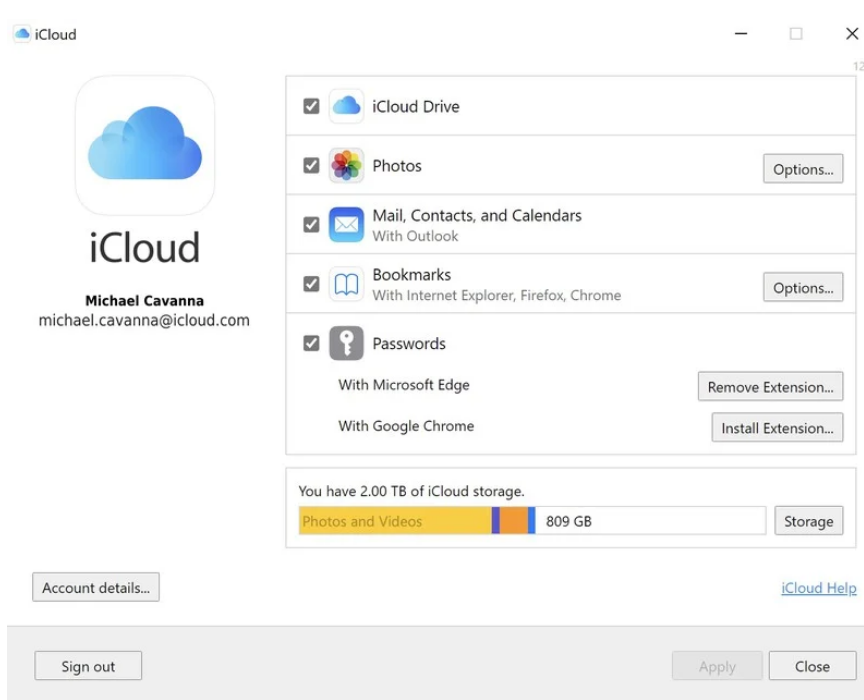Uncheck the iCloud Drive checkbox

point(311,106)
